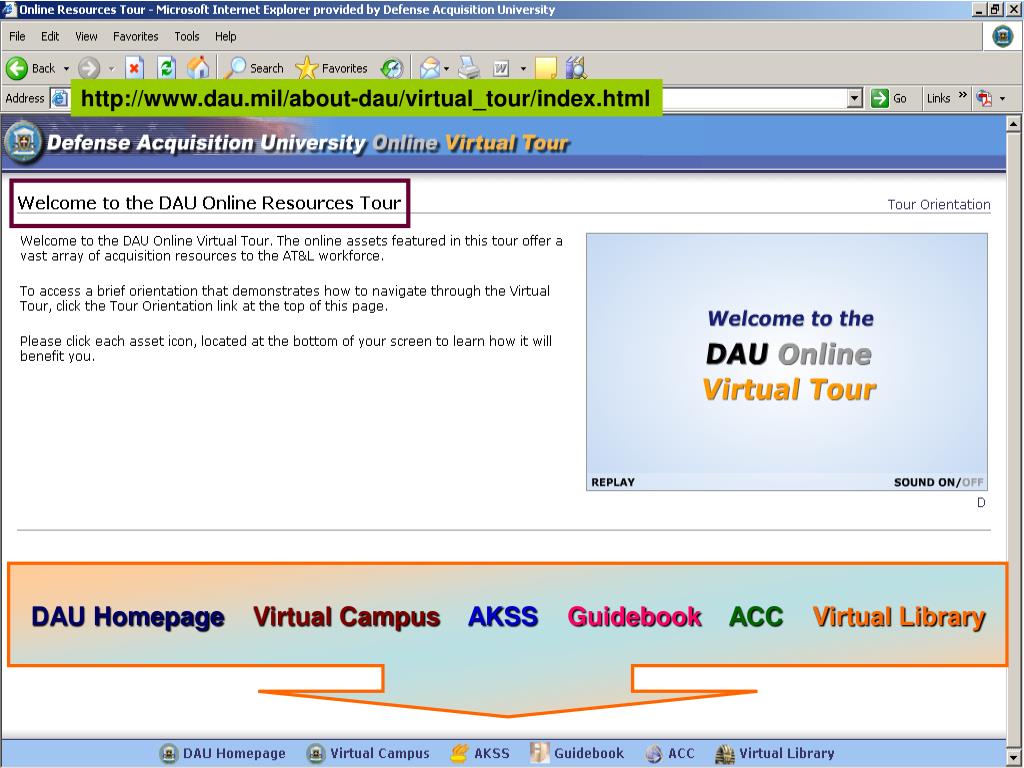Viewport: 1024px width, 768px height.
Task: Open the View menu
Action: click(x=86, y=37)
